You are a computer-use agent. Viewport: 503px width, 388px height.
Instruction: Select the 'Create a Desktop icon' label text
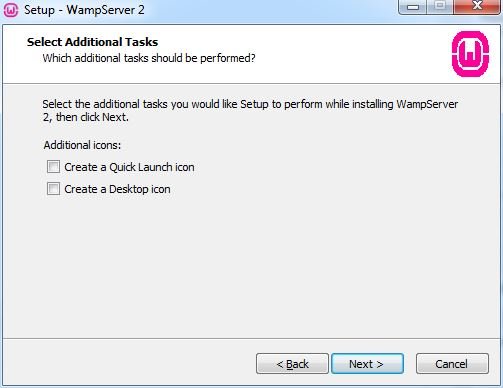point(117,189)
